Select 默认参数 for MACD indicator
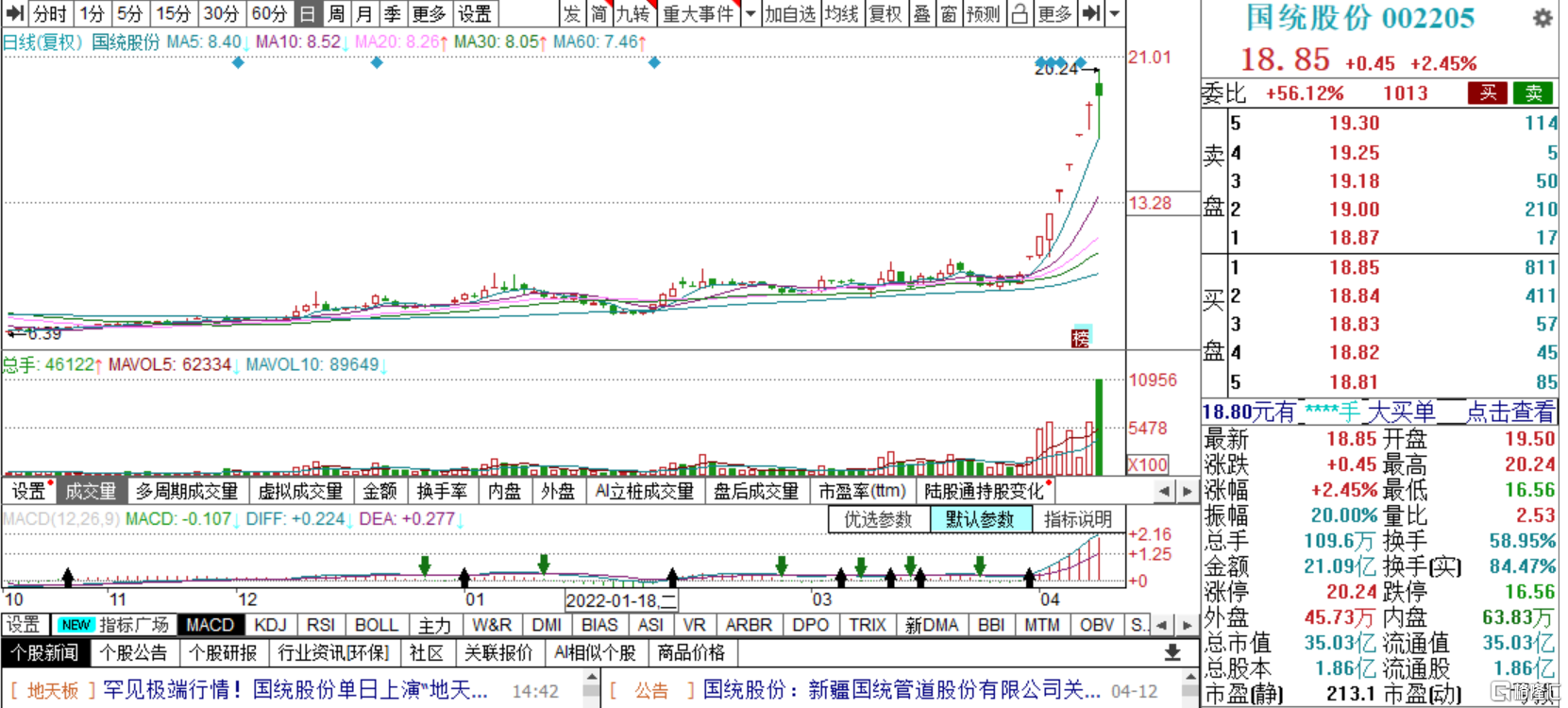The height and width of the screenshot is (708, 1568). 979,519
